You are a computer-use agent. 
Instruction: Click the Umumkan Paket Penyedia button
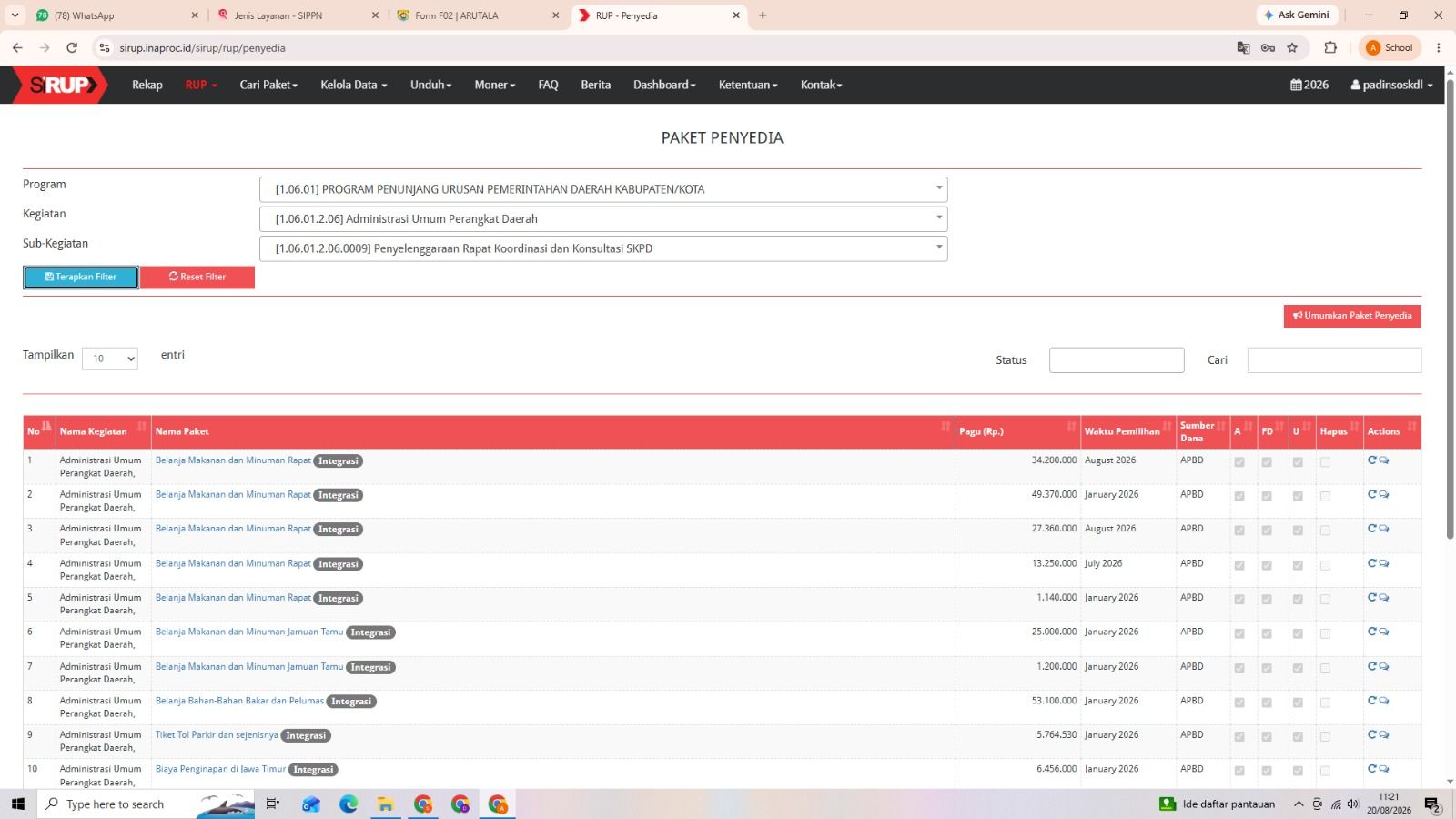1352,316
